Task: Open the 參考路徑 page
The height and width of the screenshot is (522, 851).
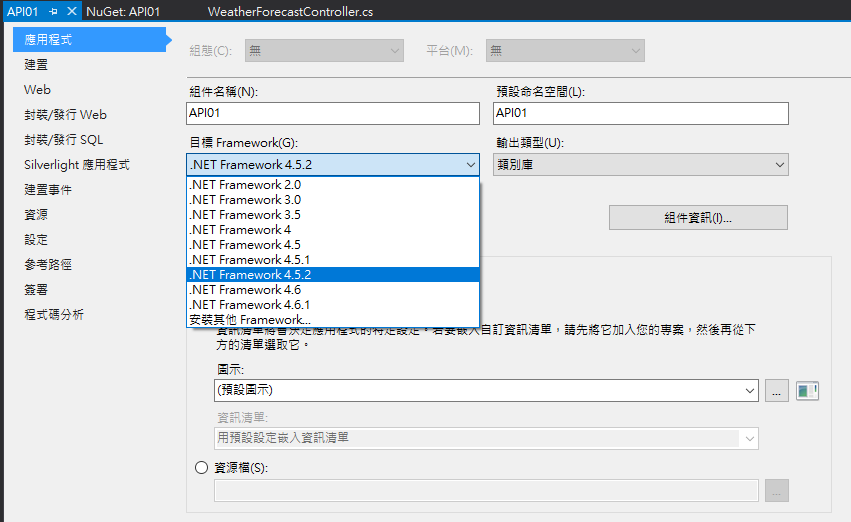Action: 48,264
